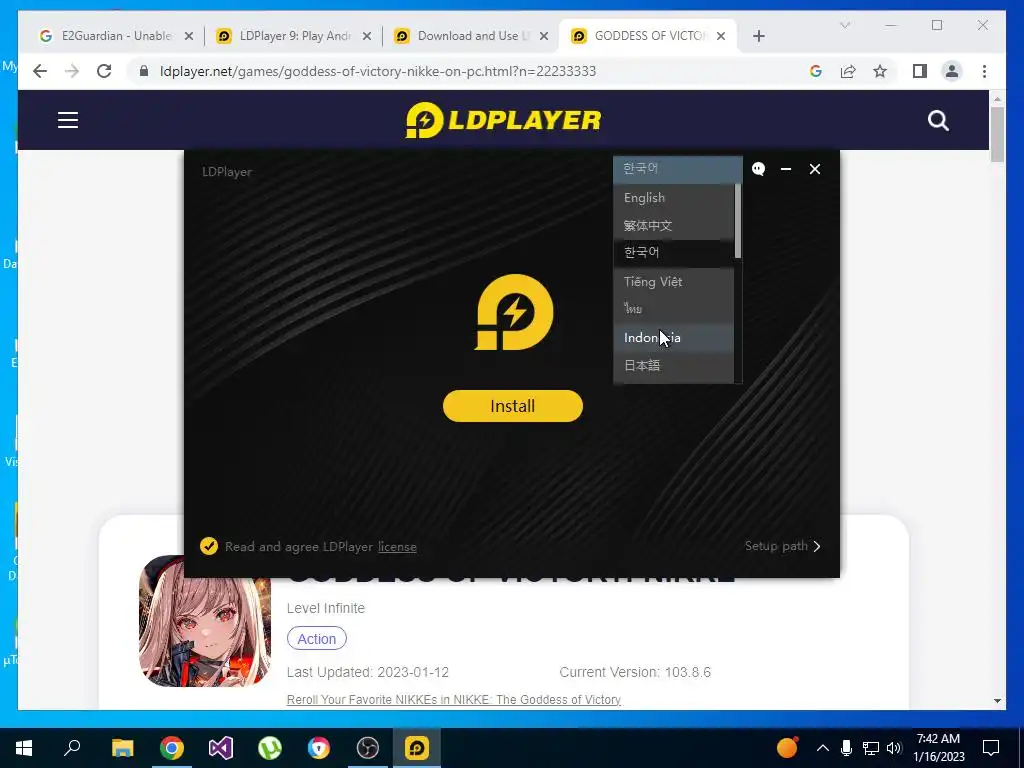
Task: Open Reroll Your Favorite NIKKEs link
Action: pos(453,699)
